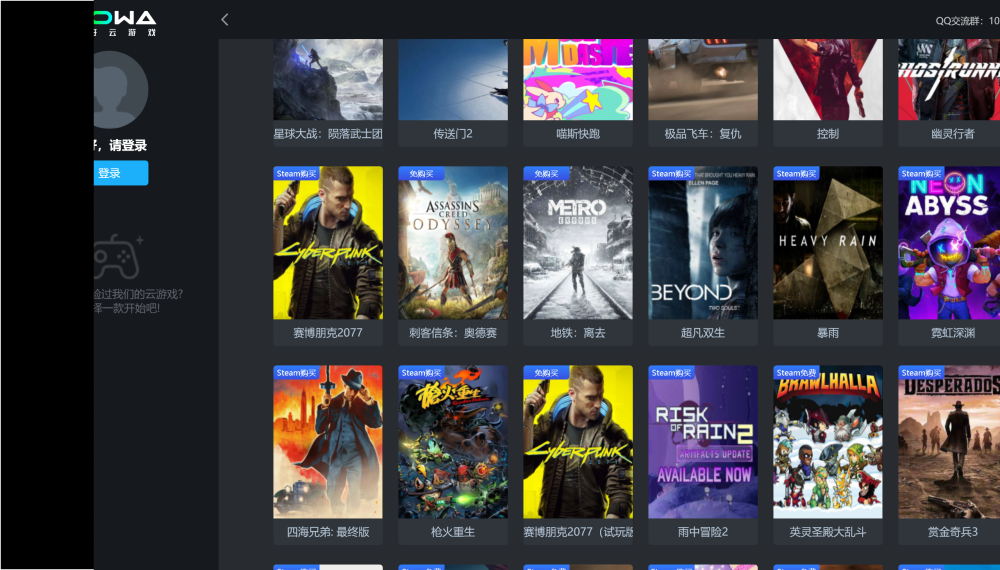Click the 地铁：离去 title label

578,333
